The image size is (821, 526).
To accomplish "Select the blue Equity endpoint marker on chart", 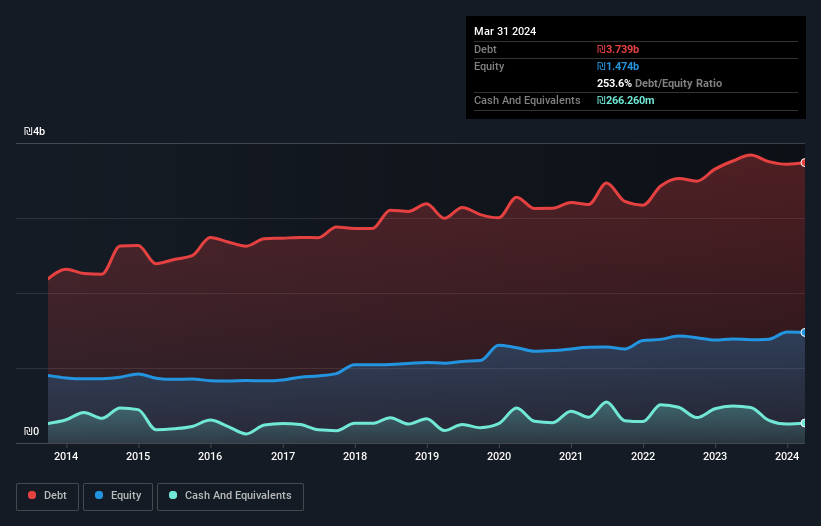I will pos(804,332).
